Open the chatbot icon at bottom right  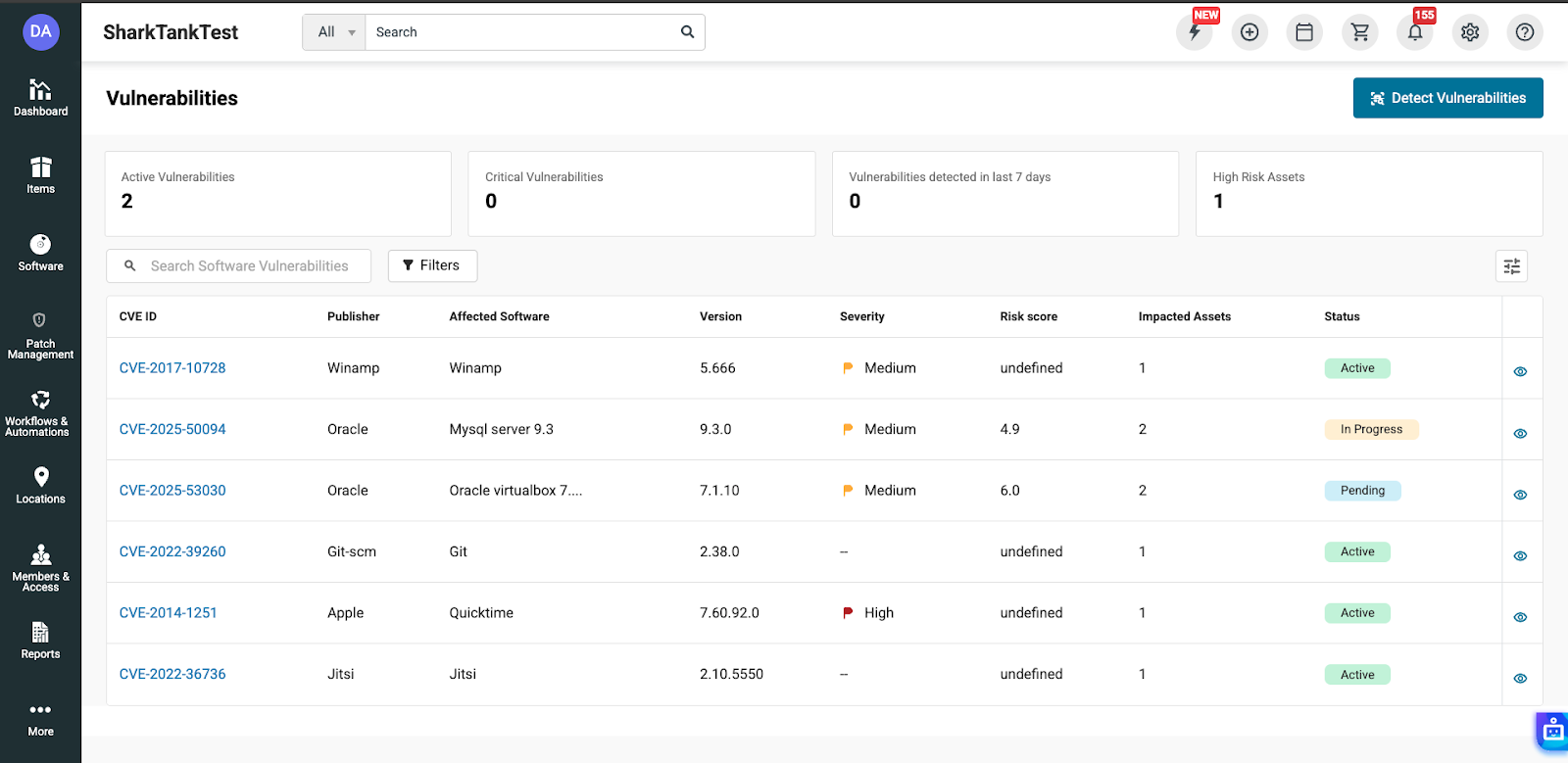pos(1553,731)
